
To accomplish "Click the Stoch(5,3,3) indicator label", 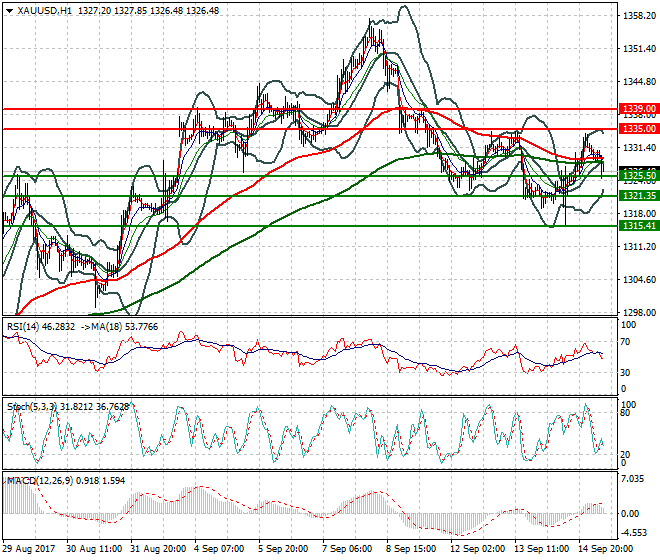I will pos(33,407).
